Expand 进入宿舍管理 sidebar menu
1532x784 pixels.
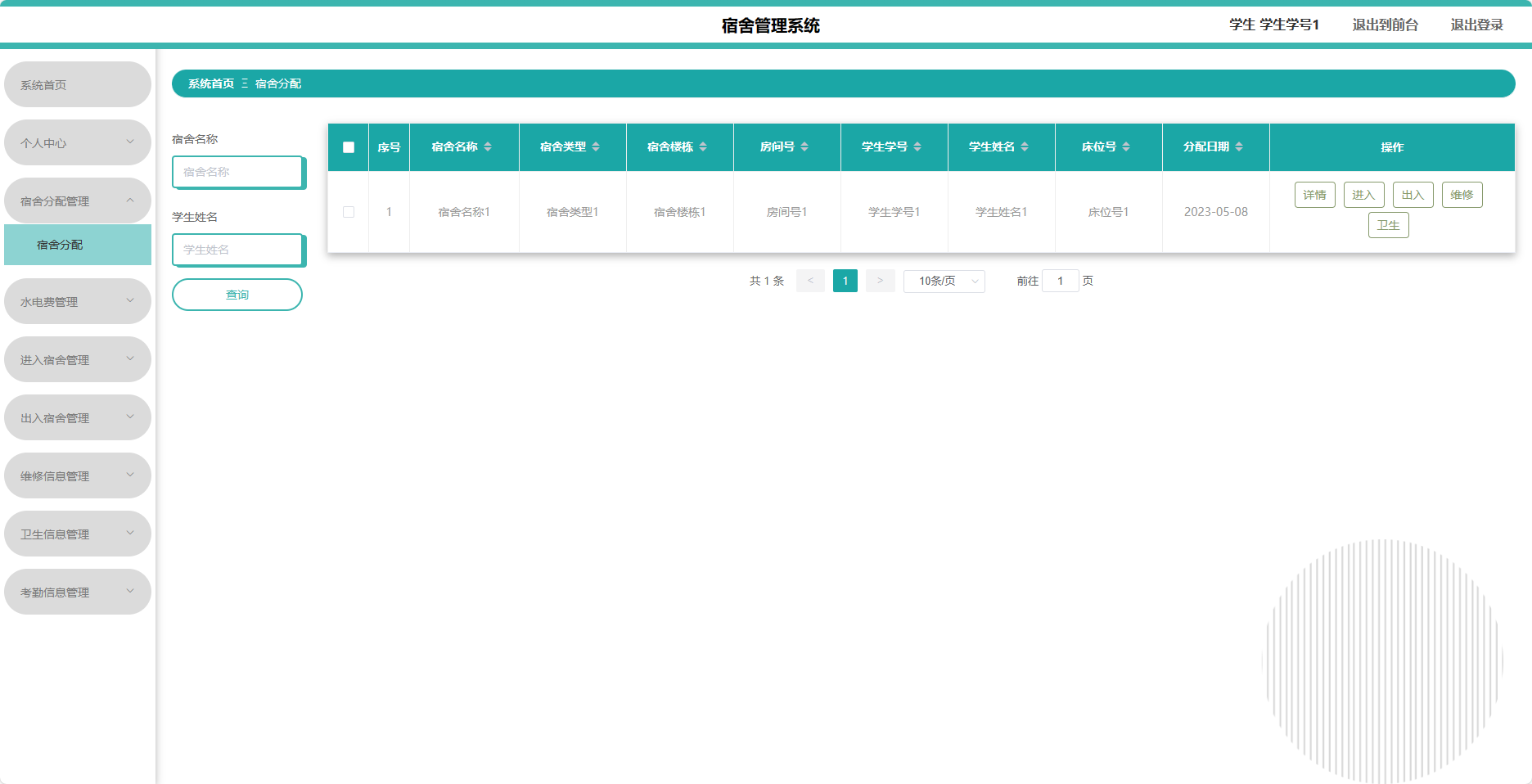(x=78, y=359)
